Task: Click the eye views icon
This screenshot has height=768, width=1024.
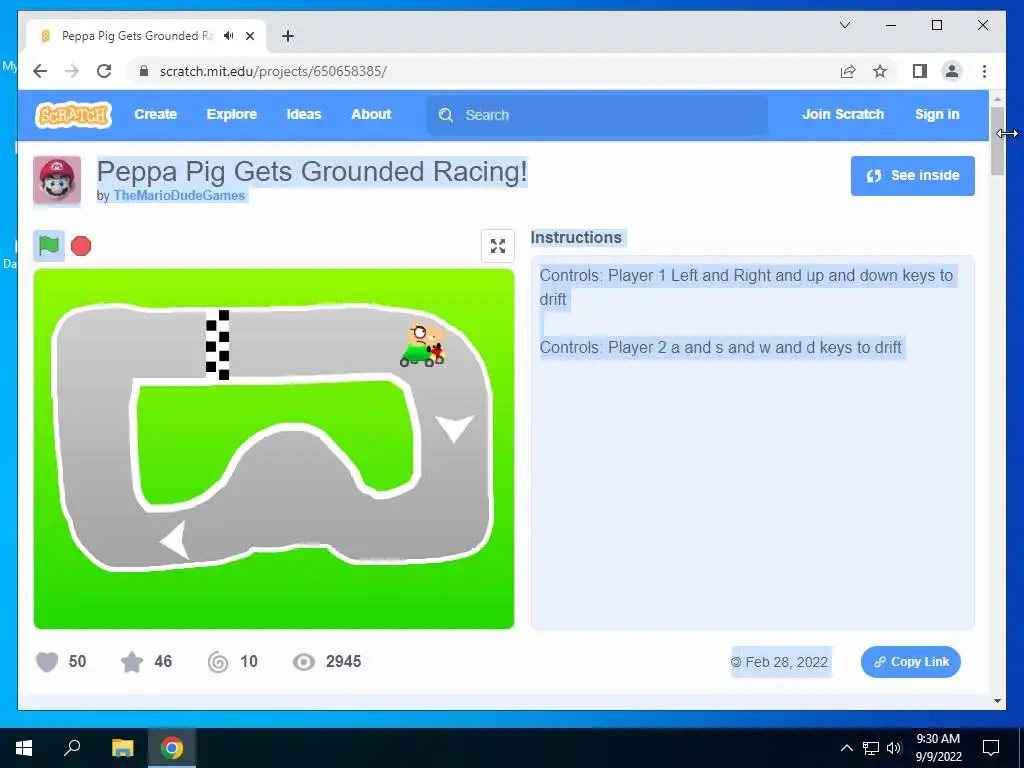Action: tap(304, 662)
